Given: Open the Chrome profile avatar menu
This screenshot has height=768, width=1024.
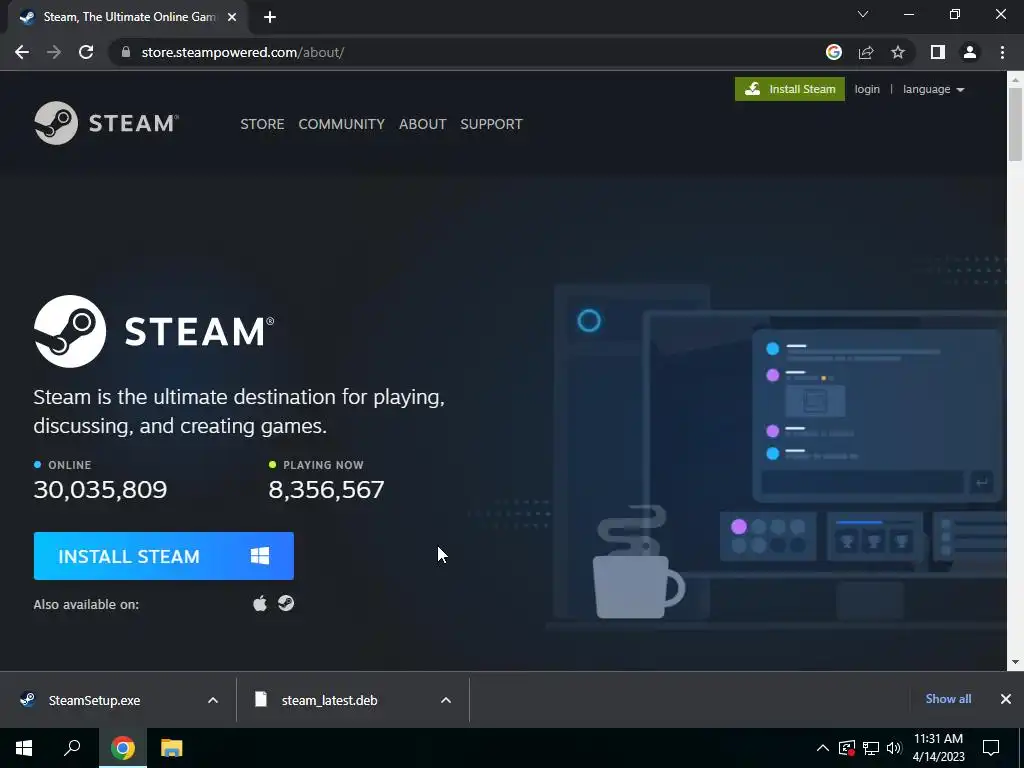Looking at the screenshot, I should point(970,52).
